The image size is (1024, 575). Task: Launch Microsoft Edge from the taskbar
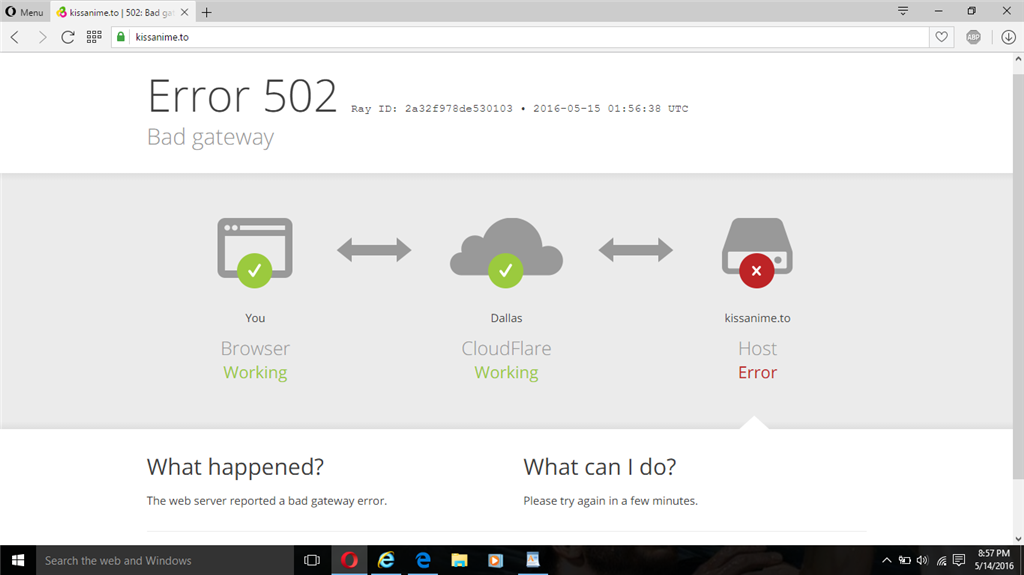[x=423, y=560]
